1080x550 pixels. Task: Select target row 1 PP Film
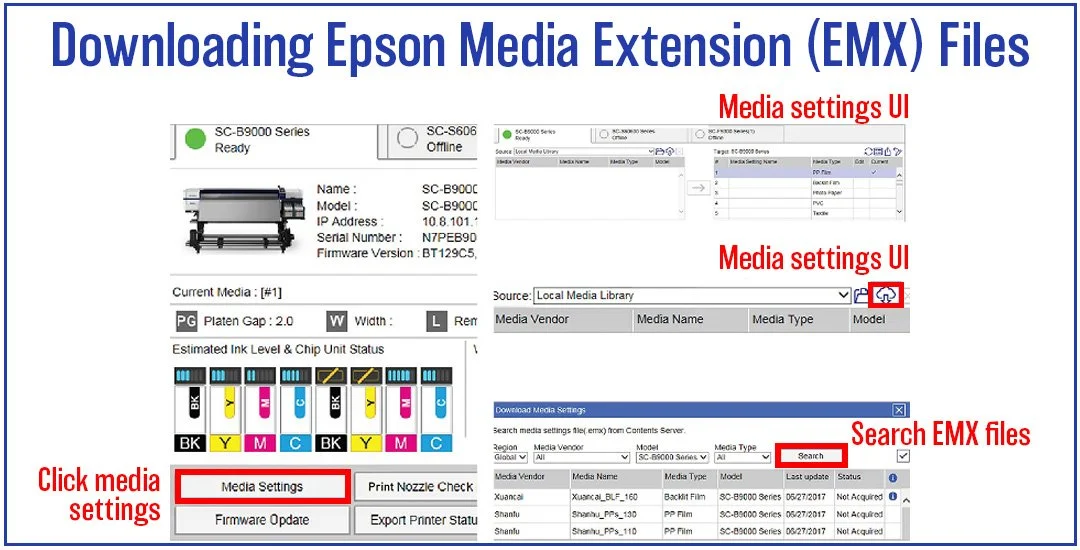(x=805, y=172)
